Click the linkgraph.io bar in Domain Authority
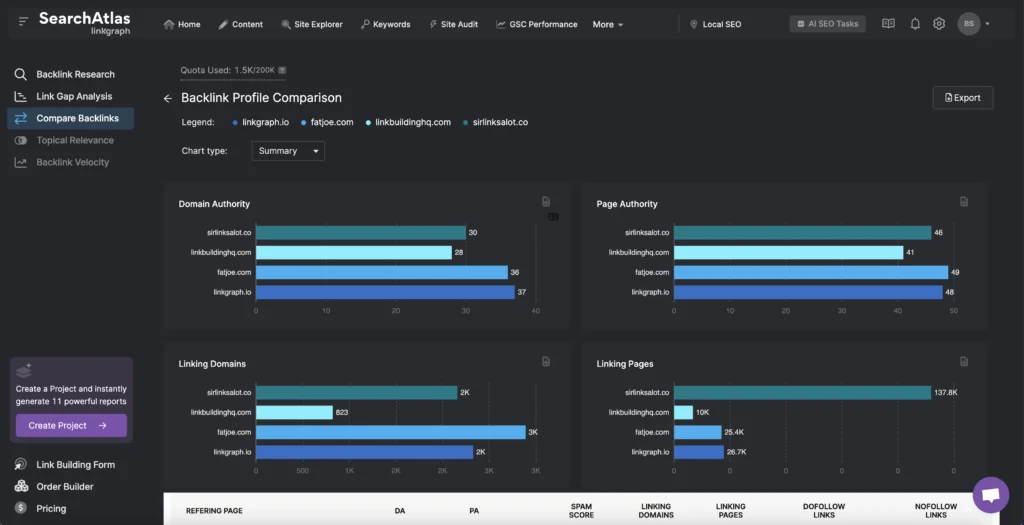 tap(385, 292)
